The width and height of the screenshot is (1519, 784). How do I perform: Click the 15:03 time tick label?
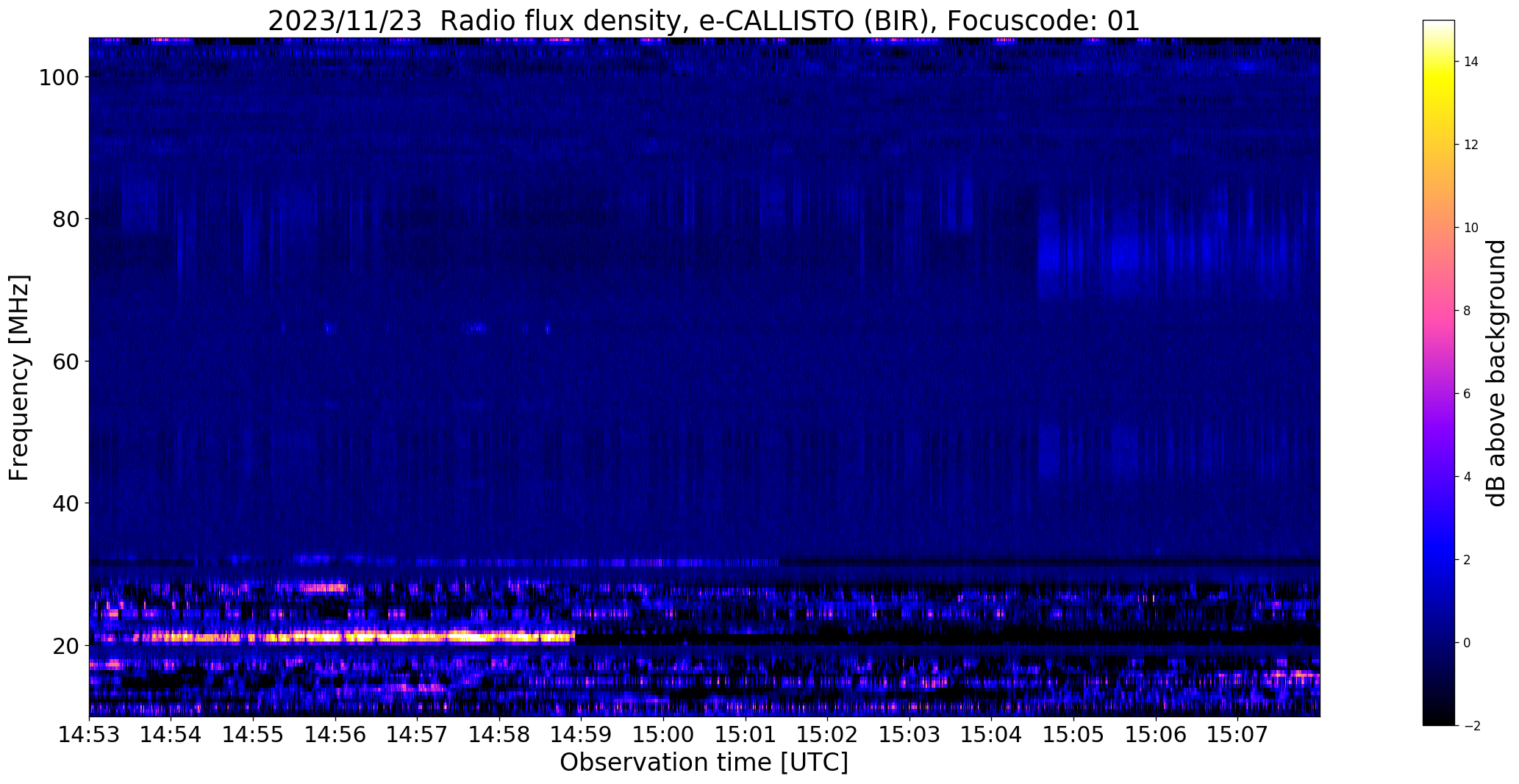click(909, 736)
